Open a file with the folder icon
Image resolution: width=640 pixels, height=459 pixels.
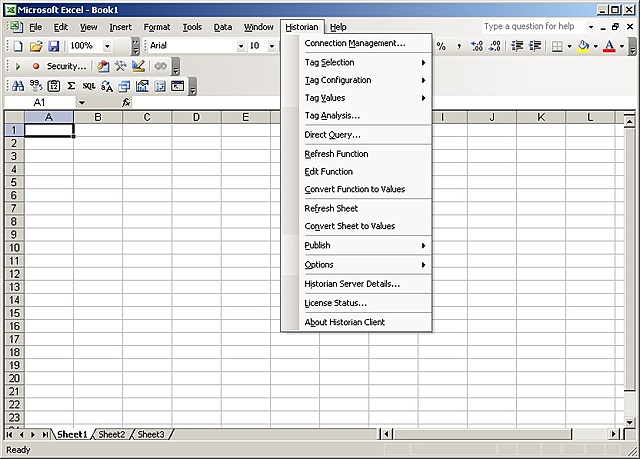point(36,46)
